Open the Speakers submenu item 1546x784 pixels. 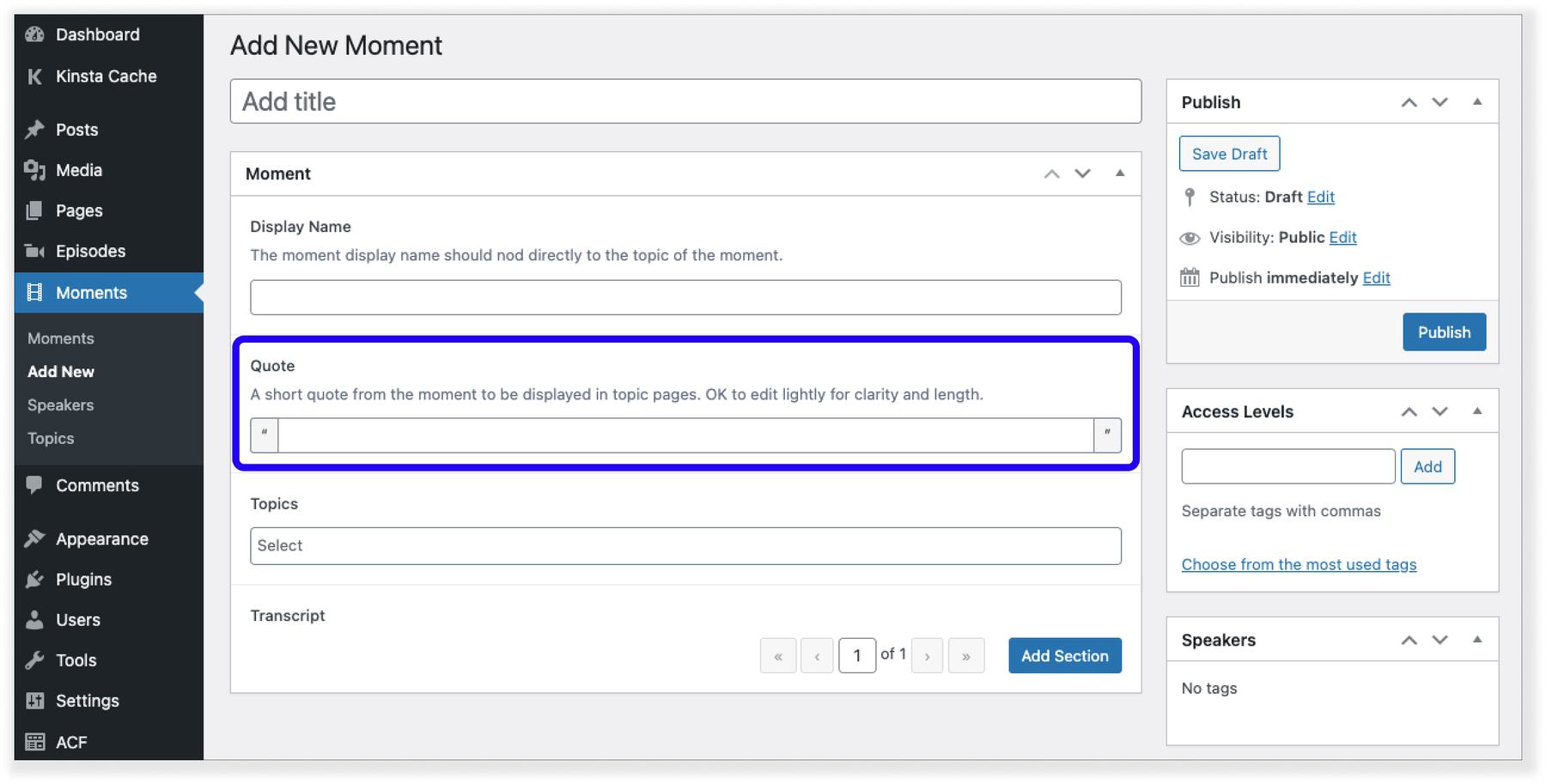tap(60, 404)
